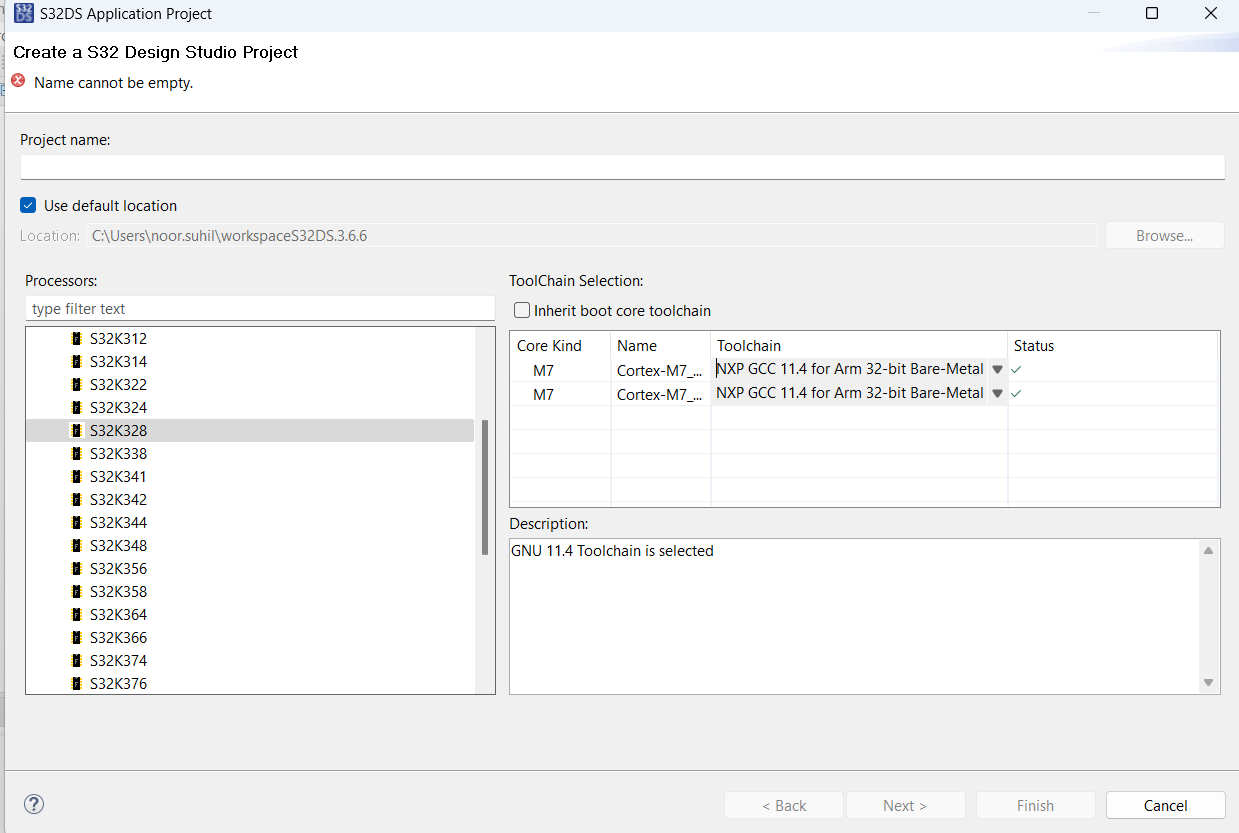Click the disabled Finish button
The width and height of the screenshot is (1239, 833).
(x=1035, y=805)
